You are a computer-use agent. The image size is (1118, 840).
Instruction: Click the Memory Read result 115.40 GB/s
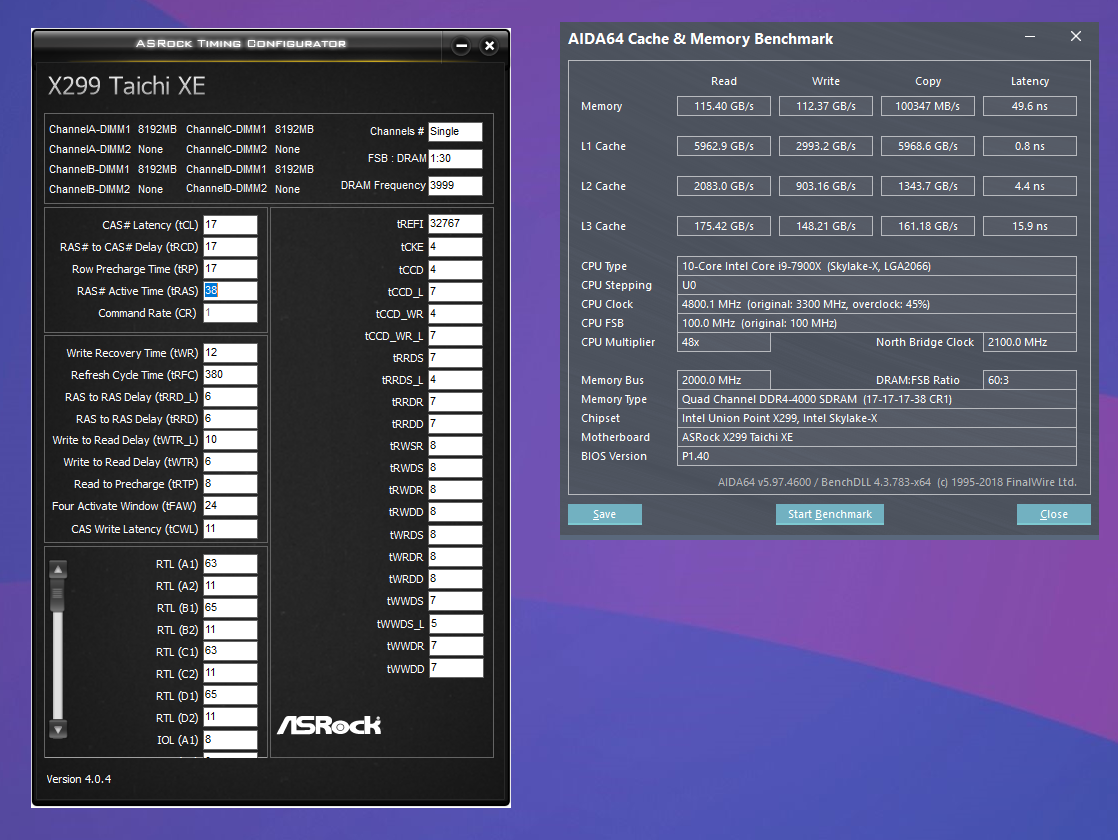[x=724, y=106]
